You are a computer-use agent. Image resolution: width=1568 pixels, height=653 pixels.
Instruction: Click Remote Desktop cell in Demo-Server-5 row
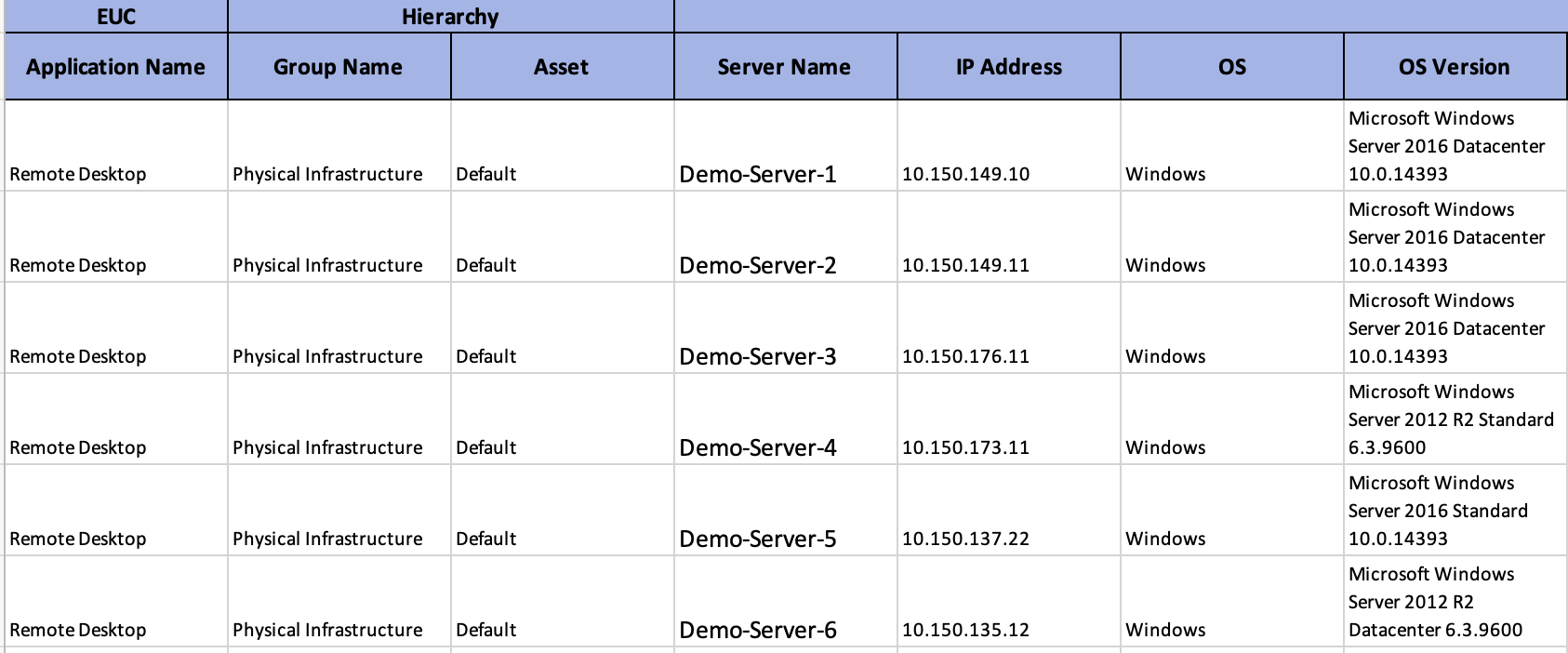(78, 539)
